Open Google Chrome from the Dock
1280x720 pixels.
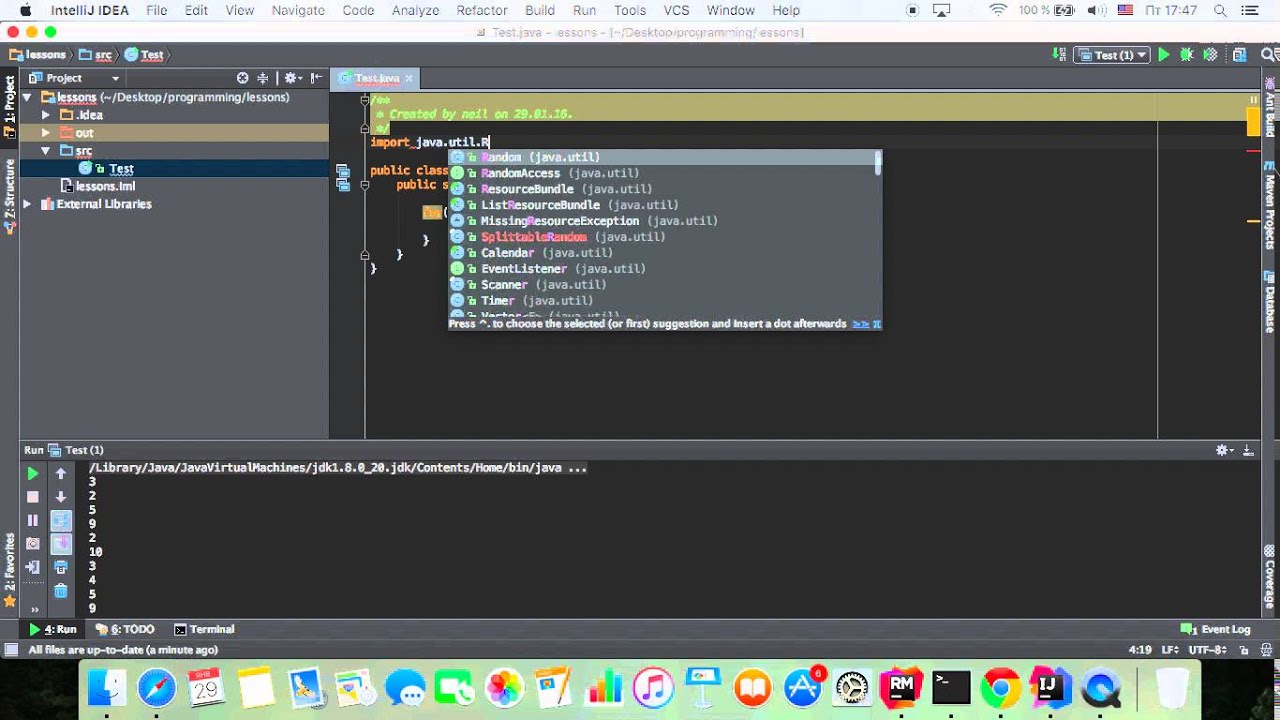tap(1000, 688)
